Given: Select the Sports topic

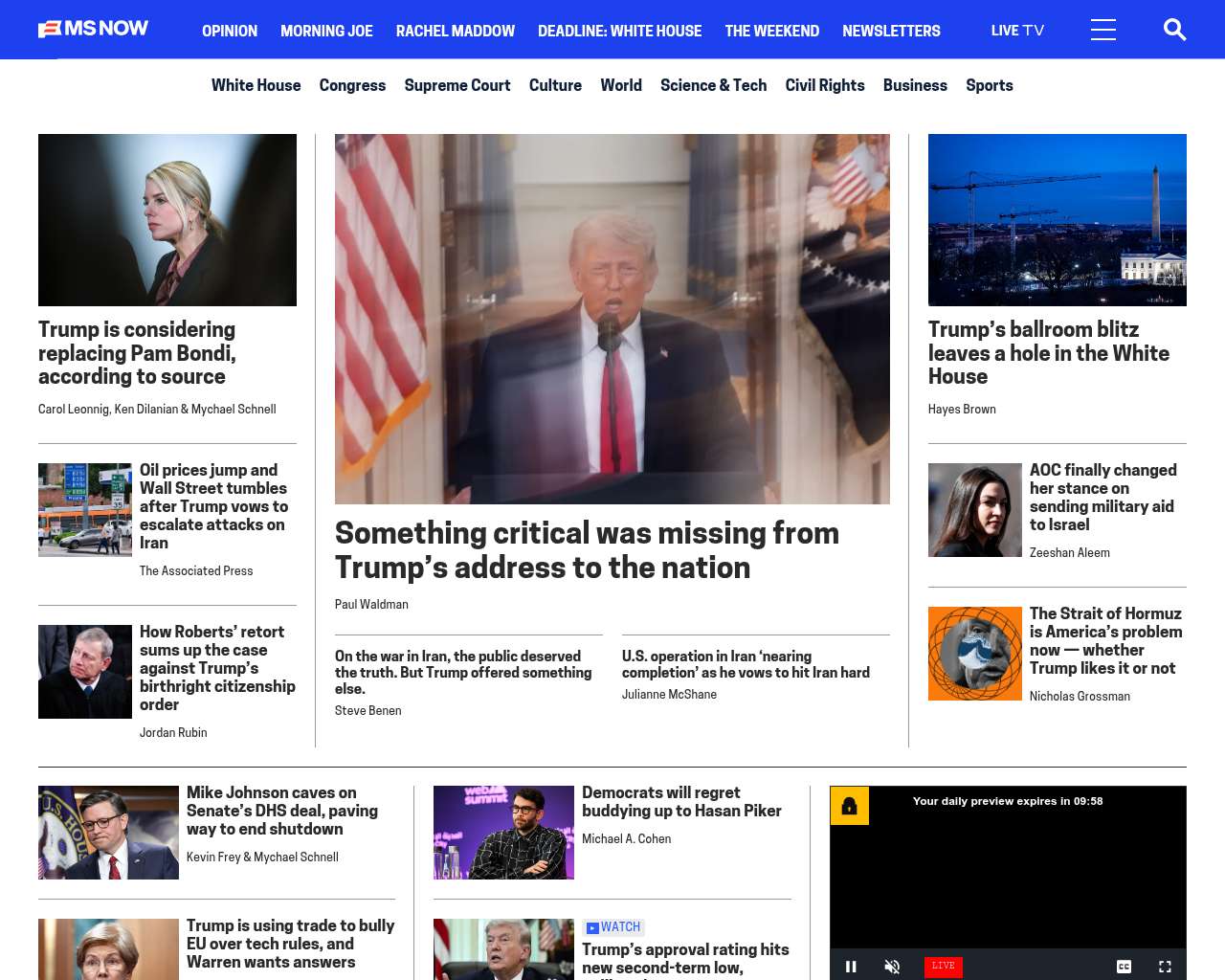Looking at the screenshot, I should [990, 85].
